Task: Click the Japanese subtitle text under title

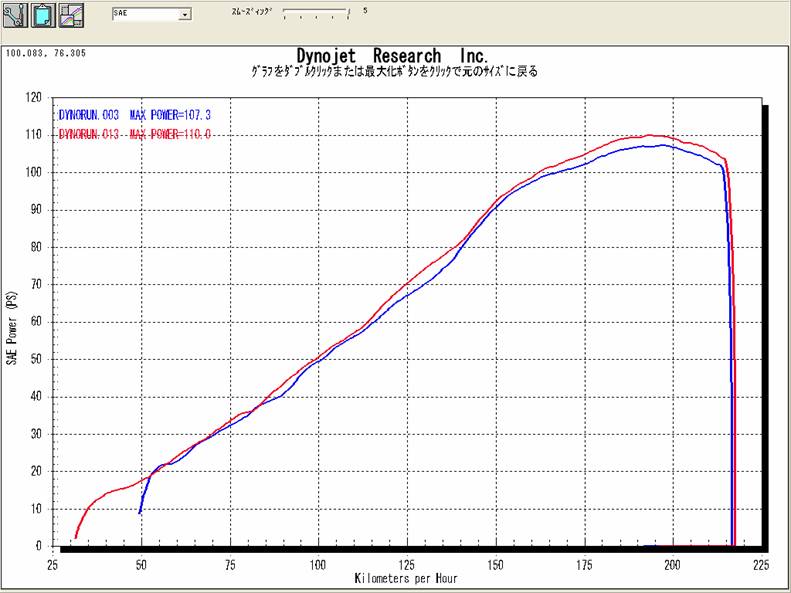Action: (392, 73)
